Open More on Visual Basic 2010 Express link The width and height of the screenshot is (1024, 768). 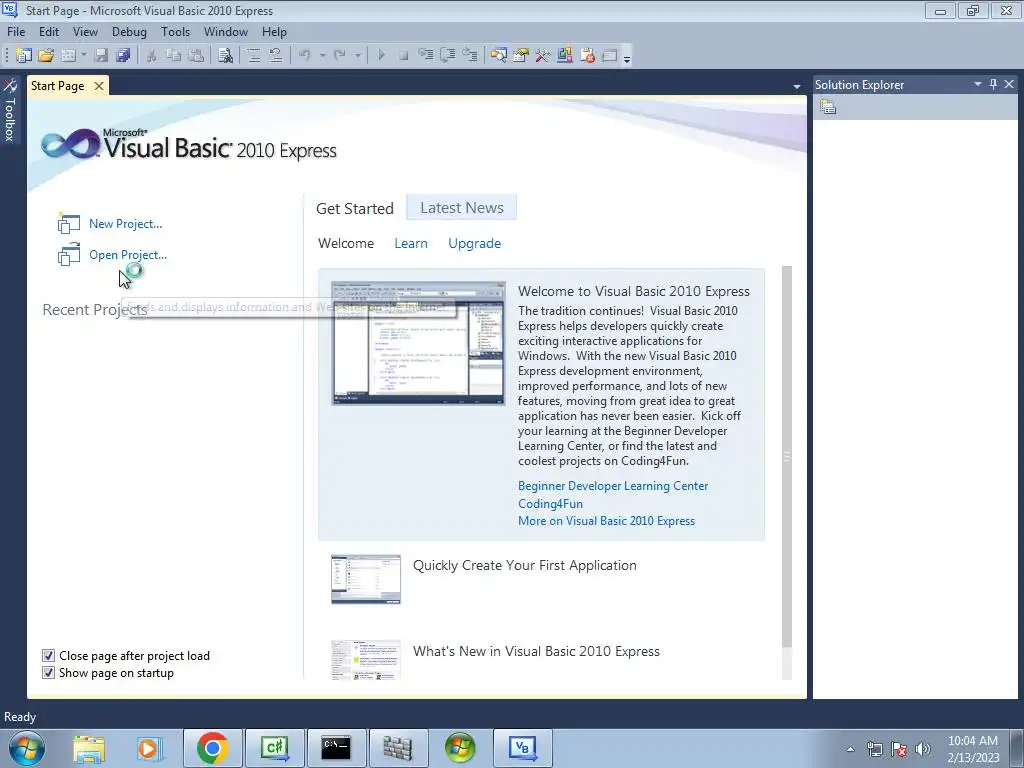coord(607,520)
